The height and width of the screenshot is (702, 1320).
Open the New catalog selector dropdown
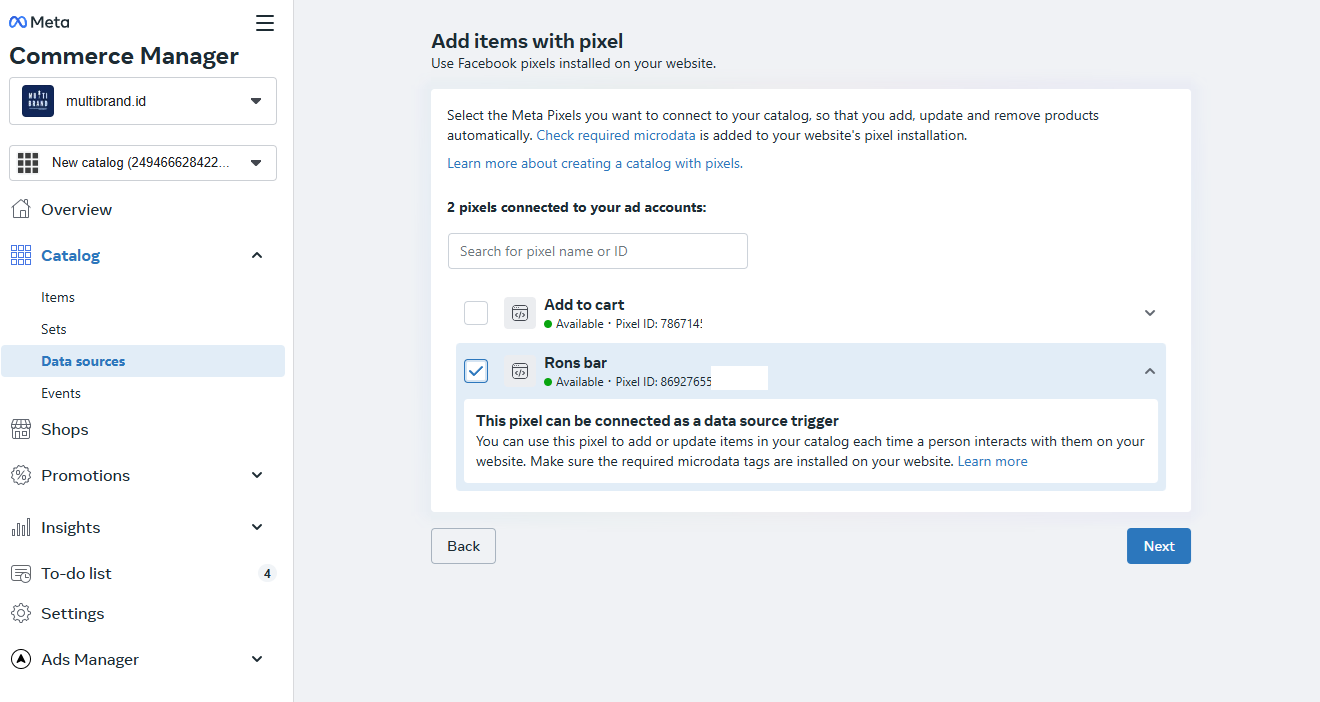pos(143,163)
